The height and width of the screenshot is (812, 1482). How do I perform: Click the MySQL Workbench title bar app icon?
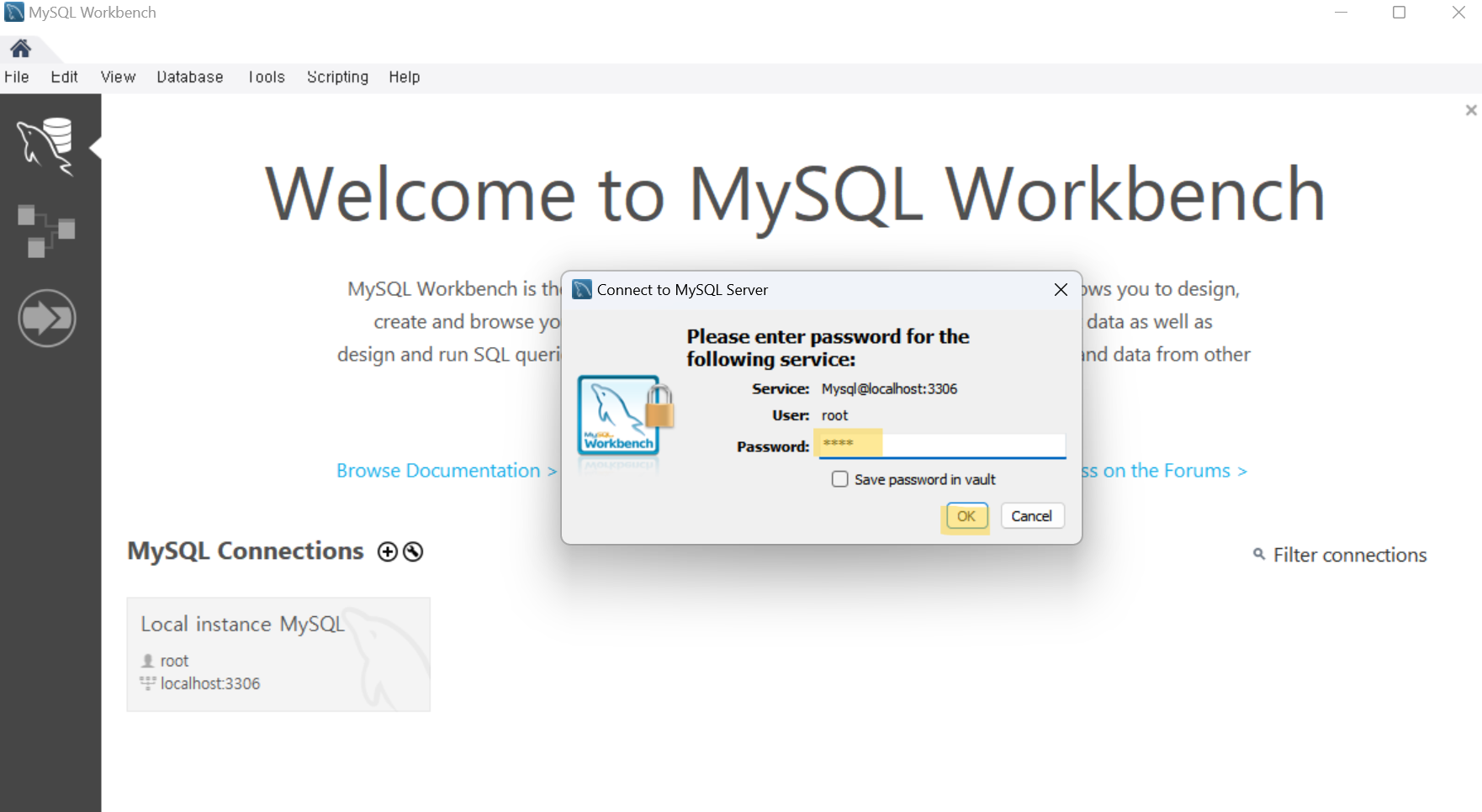coord(14,13)
